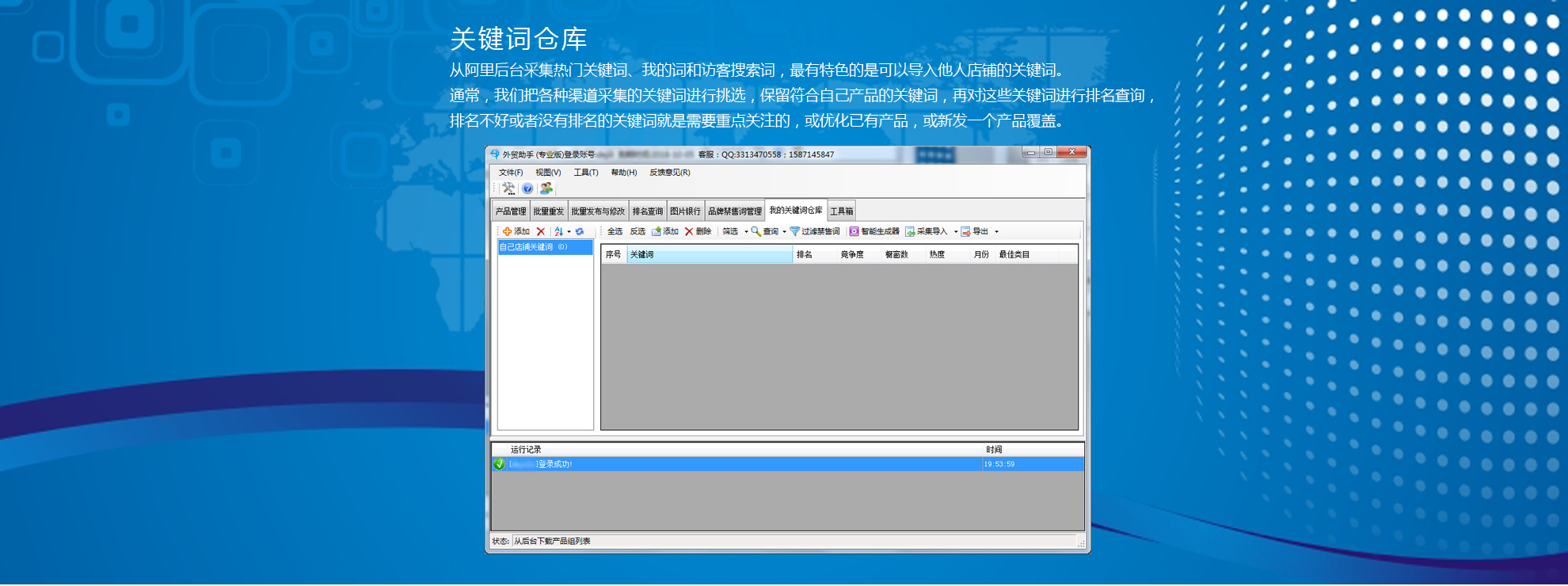Click the 采集导入 import button

coord(927,232)
